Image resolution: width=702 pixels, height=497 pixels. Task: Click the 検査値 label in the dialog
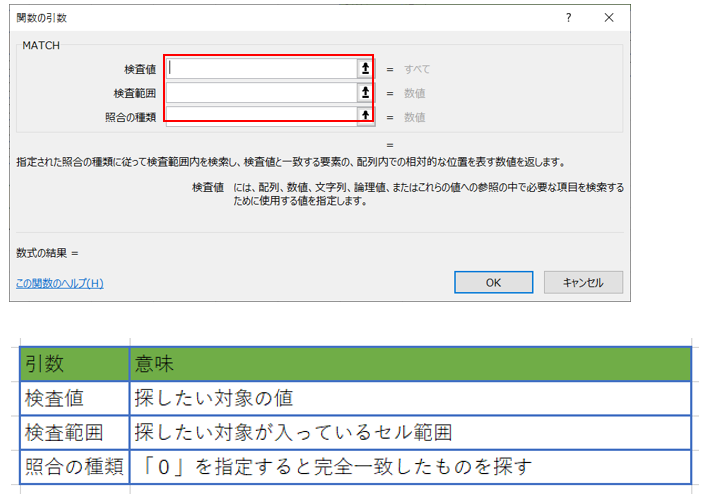(x=139, y=69)
